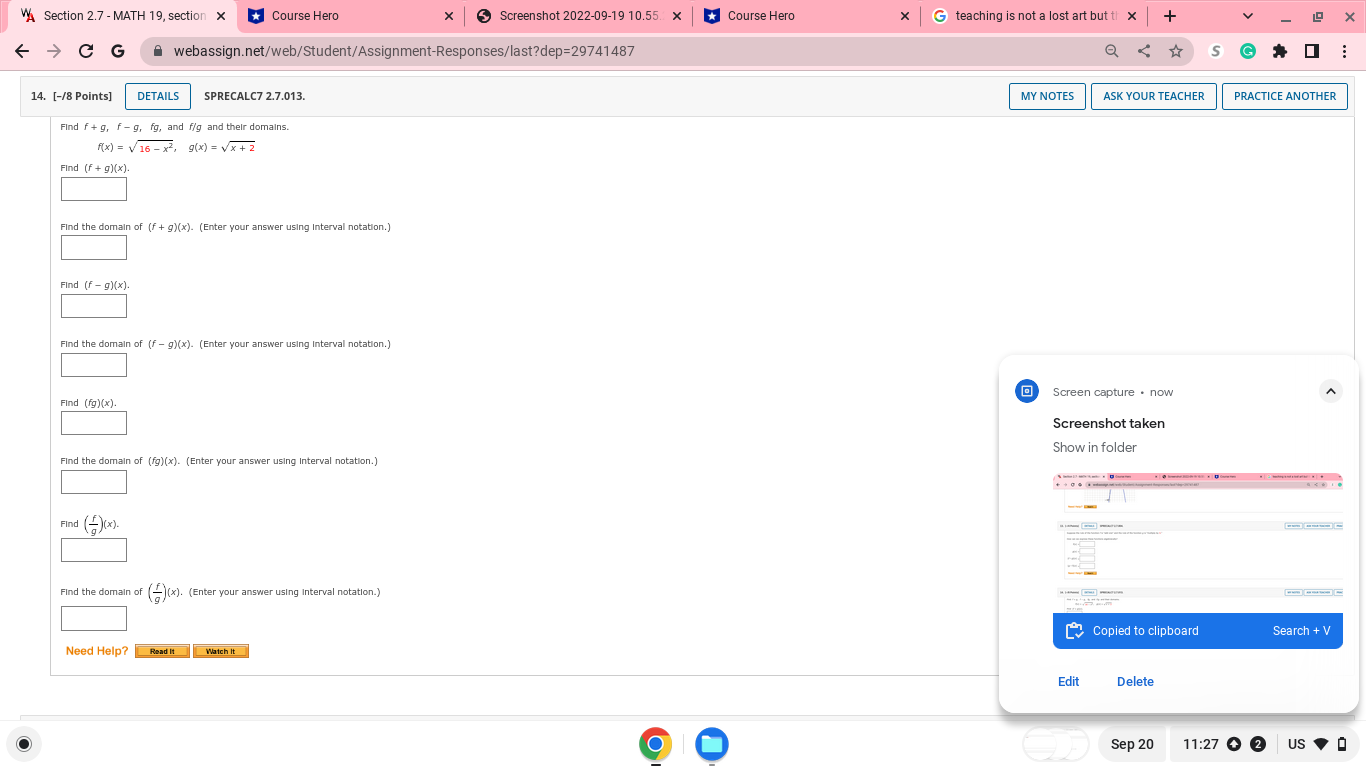Edit the captured screenshot
This screenshot has width=1366, height=768.
[1068, 682]
